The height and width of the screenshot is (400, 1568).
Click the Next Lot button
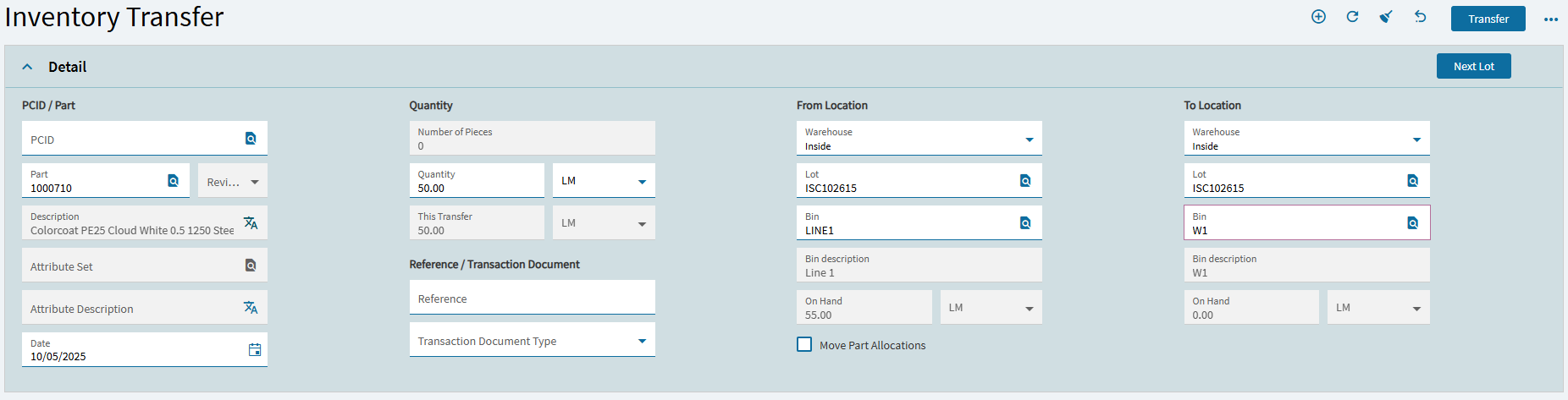coord(1473,66)
